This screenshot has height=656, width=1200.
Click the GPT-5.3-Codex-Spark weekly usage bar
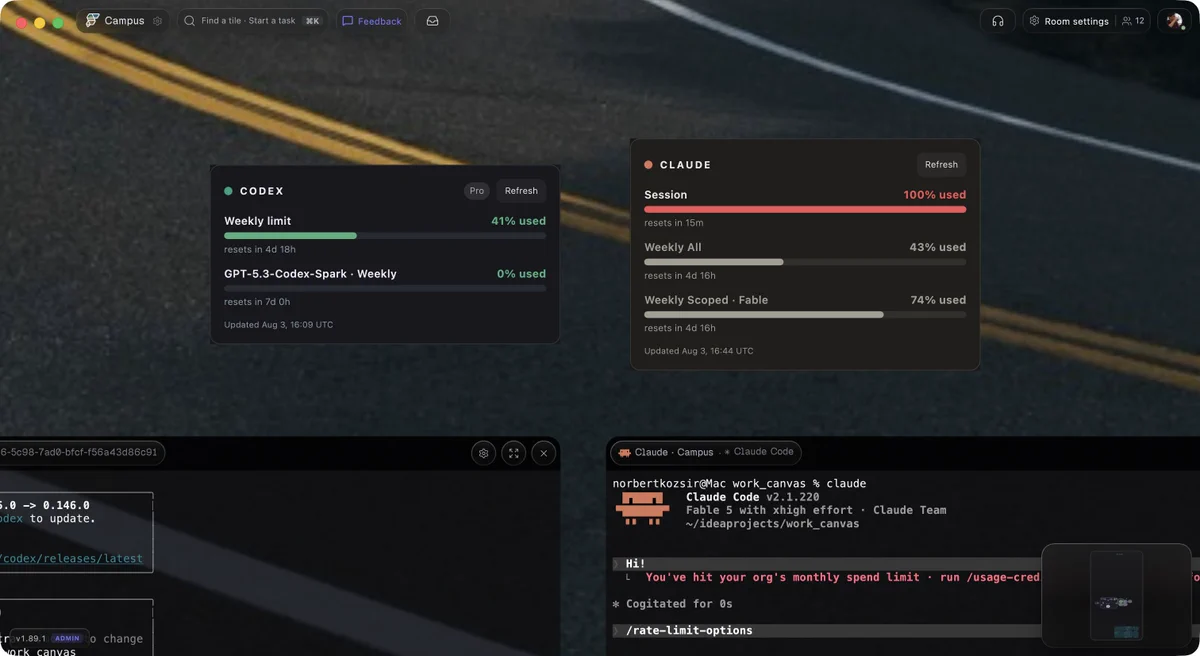385,288
